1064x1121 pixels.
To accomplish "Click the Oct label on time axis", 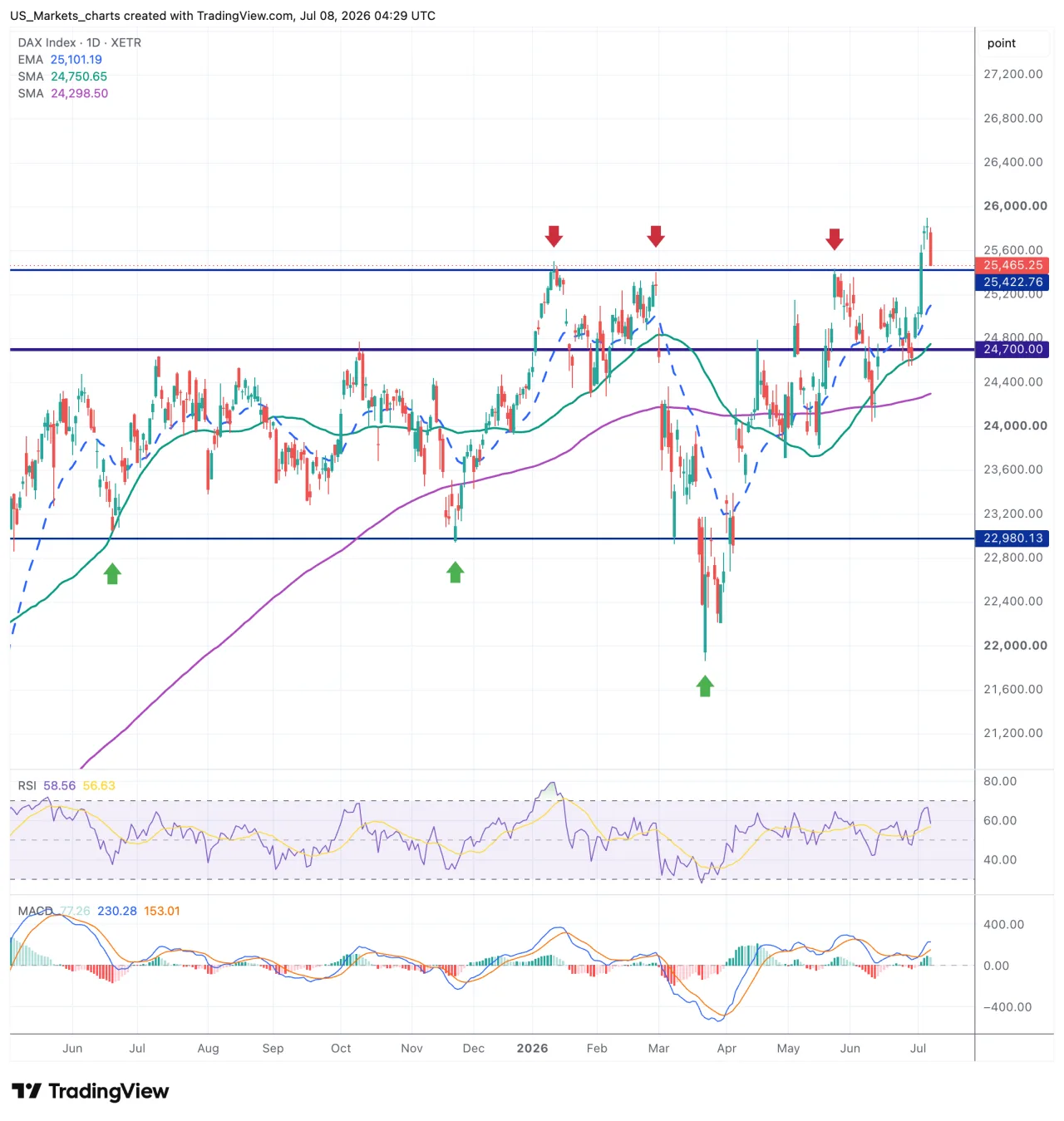I will 341,1049.
